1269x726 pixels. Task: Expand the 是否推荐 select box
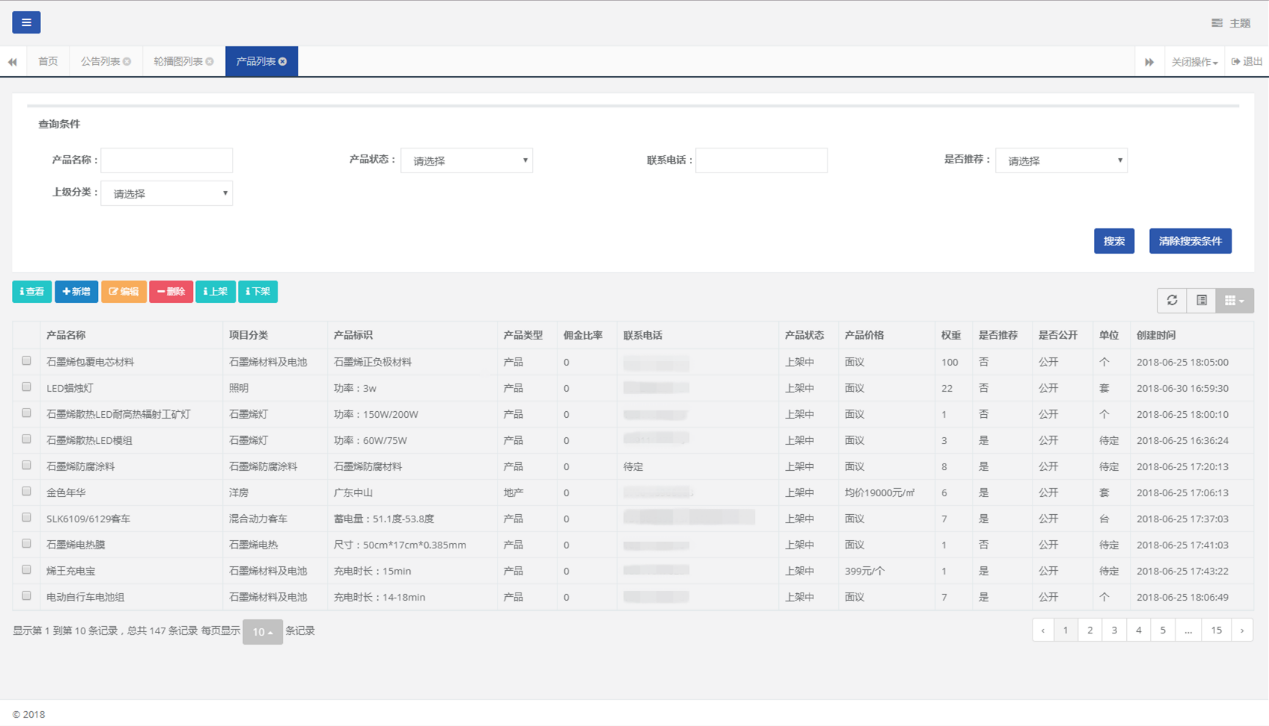click(1061, 160)
